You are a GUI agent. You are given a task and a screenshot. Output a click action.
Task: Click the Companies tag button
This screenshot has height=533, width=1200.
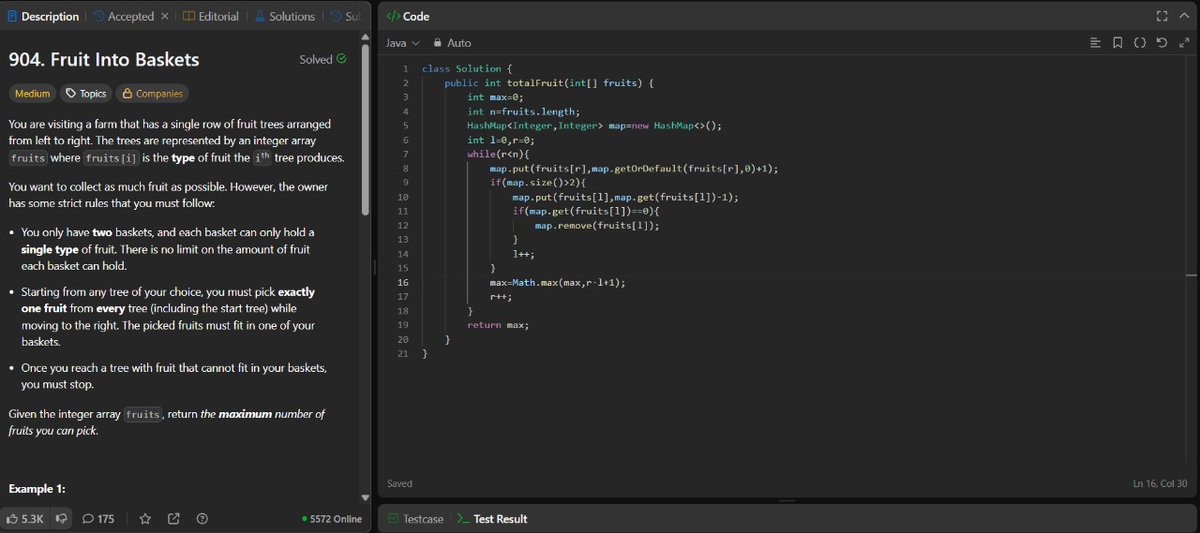click(x=152, y=93)
